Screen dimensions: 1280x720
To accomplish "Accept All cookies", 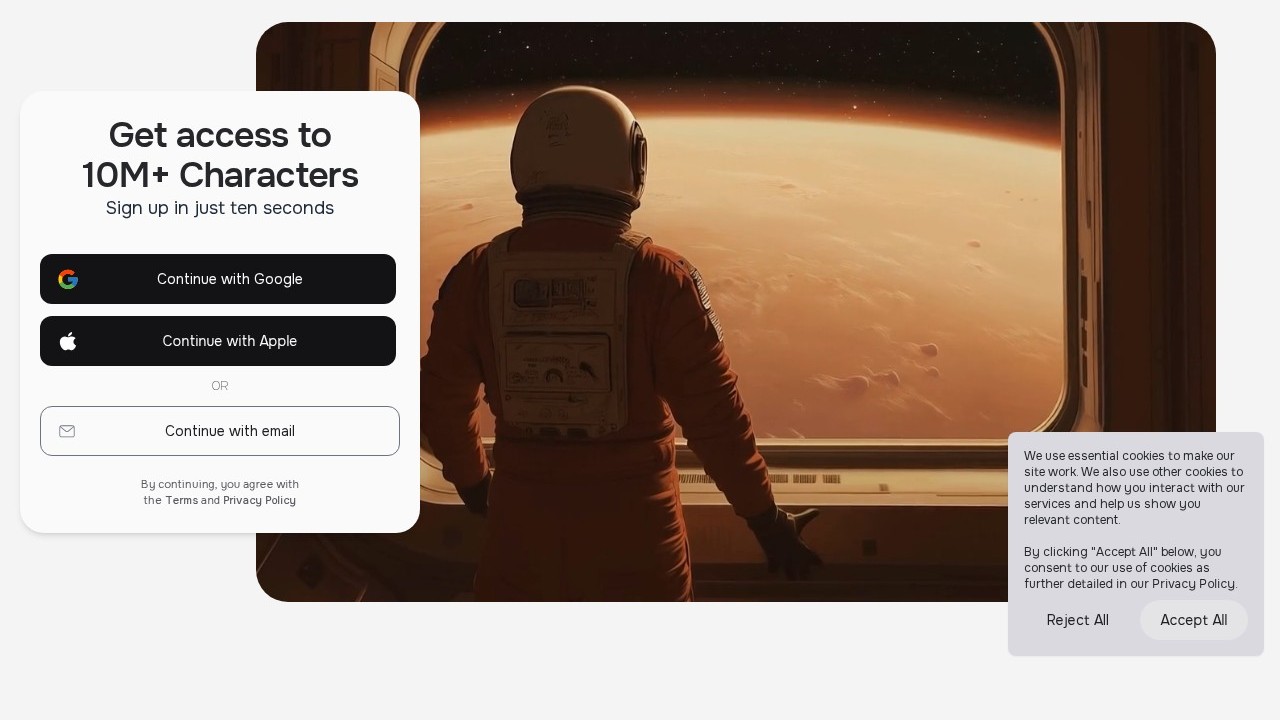I will click(x=1194, y=620).
